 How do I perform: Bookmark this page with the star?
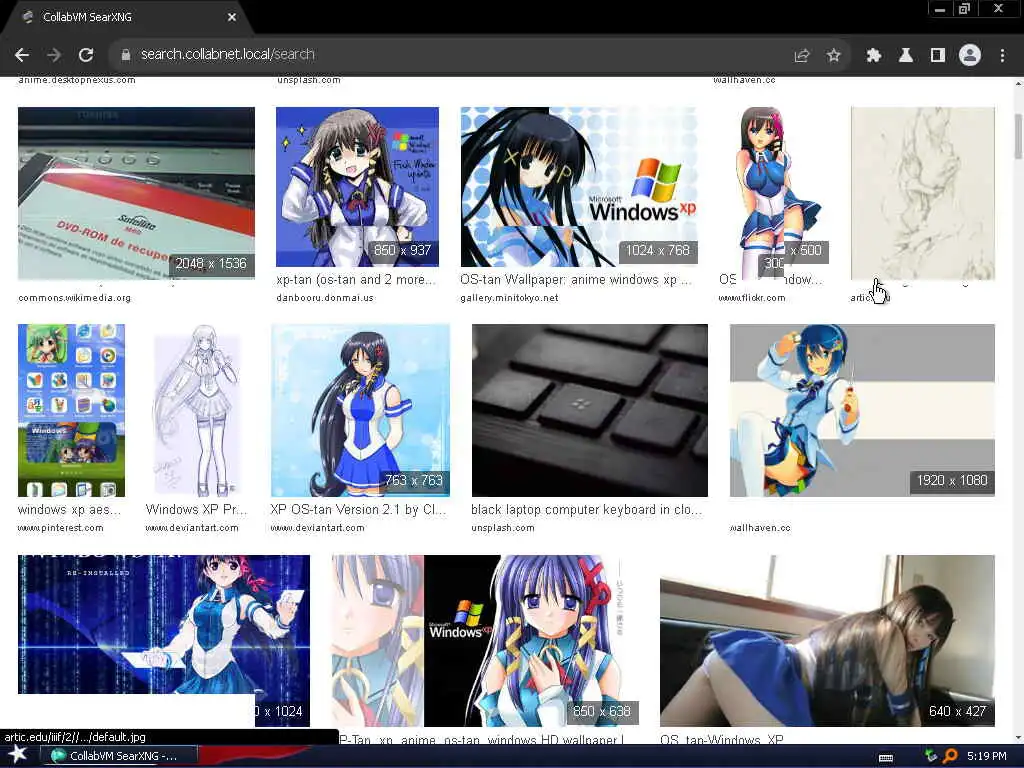(833, 56)
